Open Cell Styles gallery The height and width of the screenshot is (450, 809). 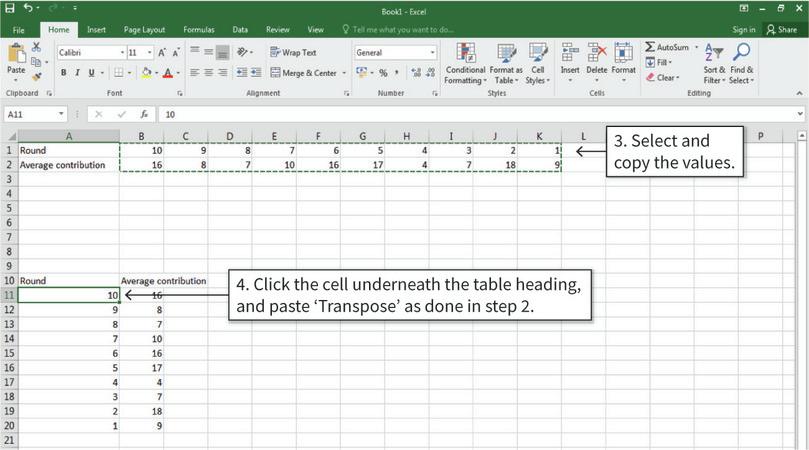pos(538,64)
